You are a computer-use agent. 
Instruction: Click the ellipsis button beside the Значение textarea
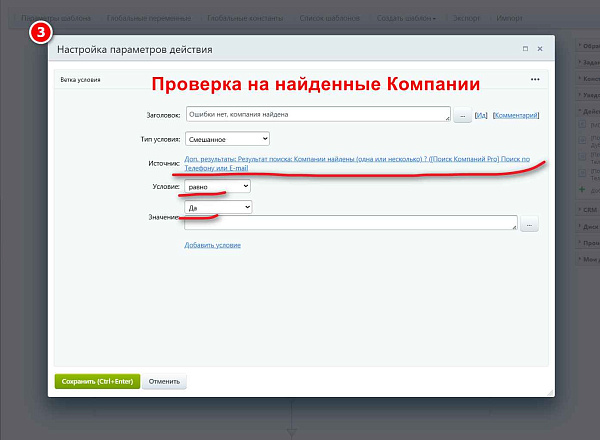(x=529, y=225)
